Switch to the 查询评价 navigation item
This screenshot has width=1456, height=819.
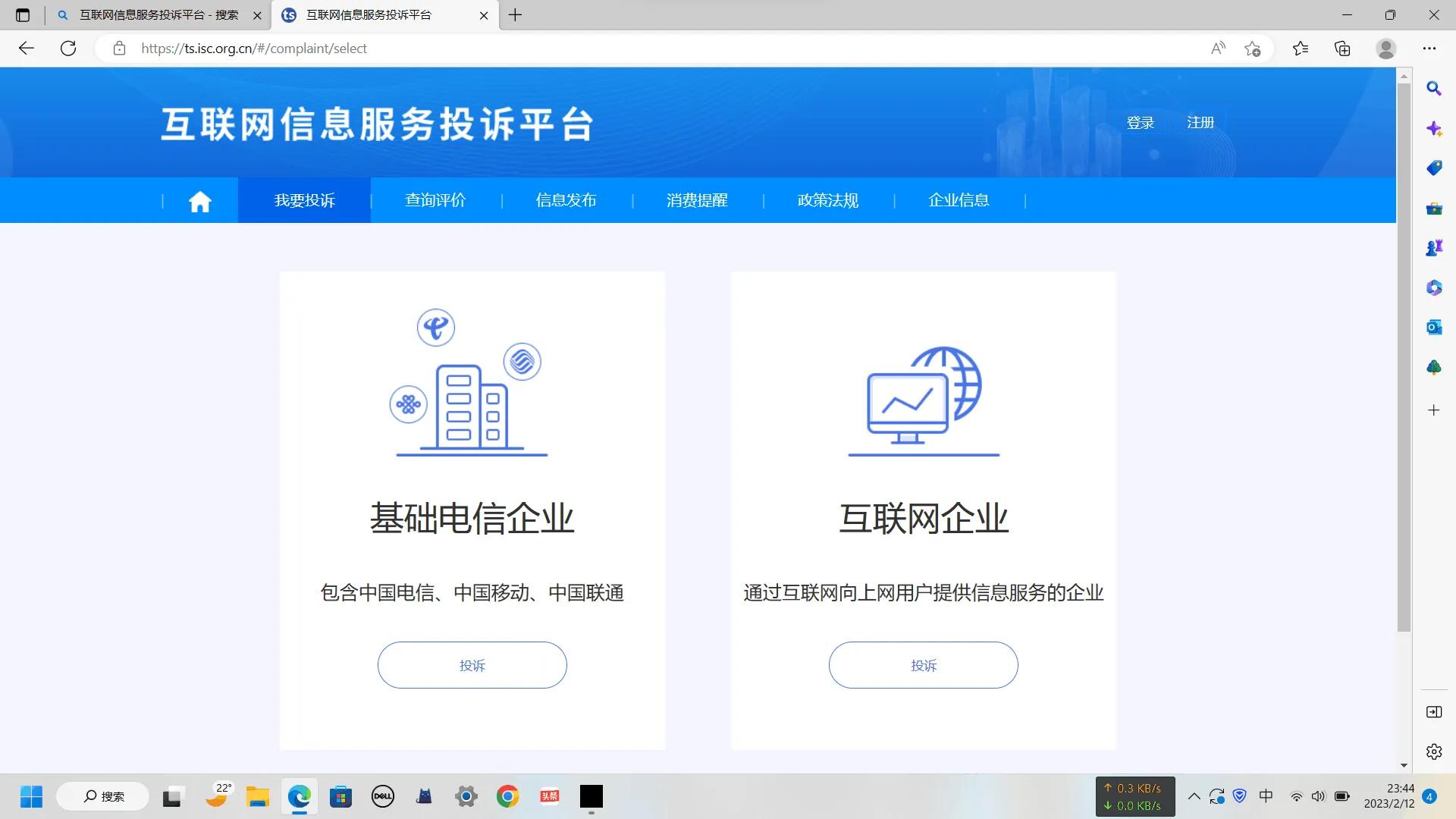pyautogui.click(x=435, y=200)
